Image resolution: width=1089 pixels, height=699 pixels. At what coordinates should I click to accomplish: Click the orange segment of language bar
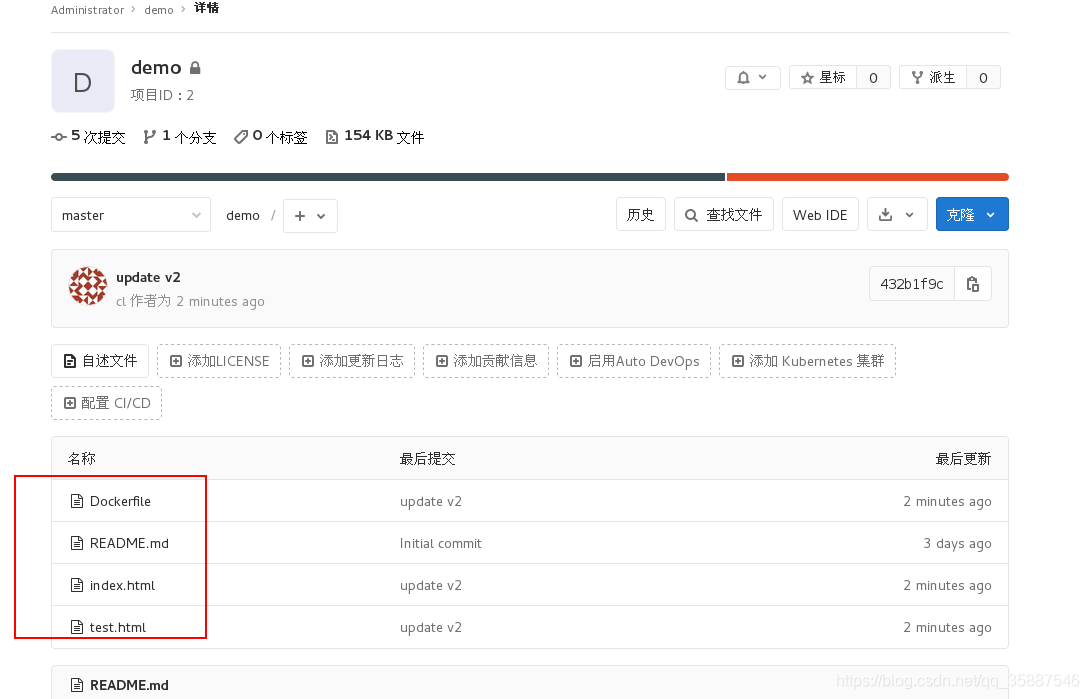pos(867,177)
